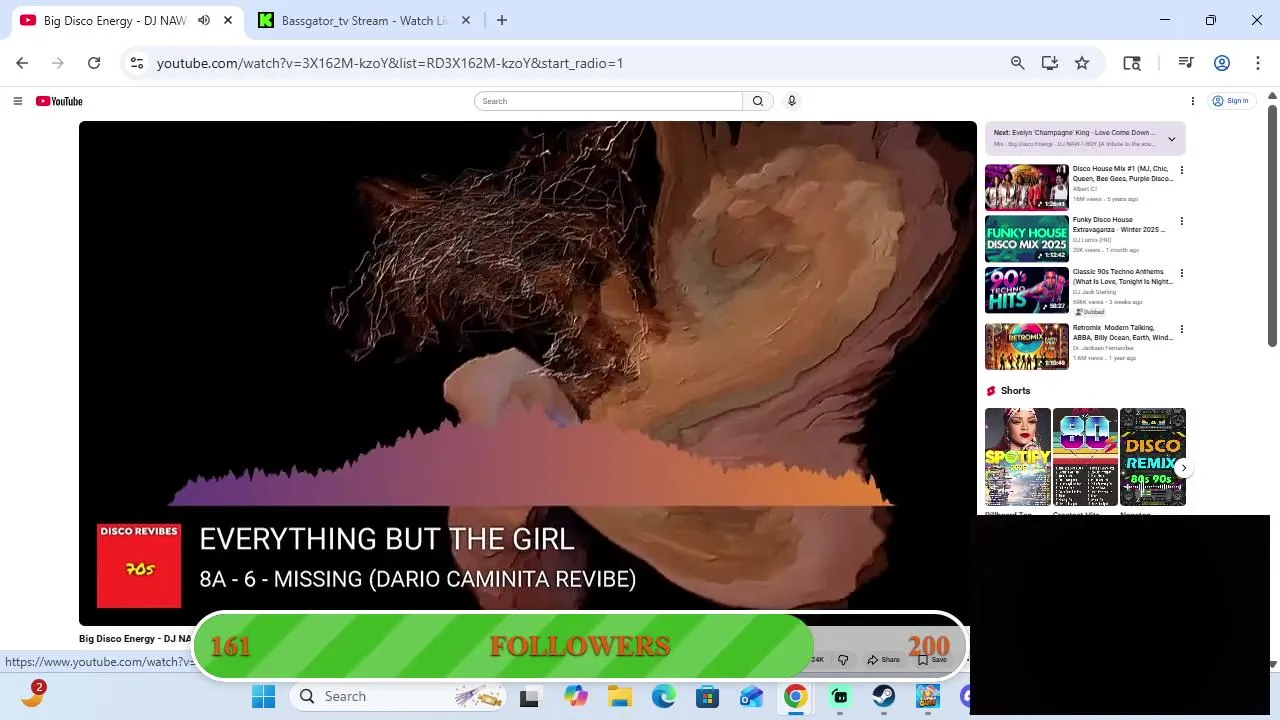The image size is (1280, 720).
Task: Click the install app icon in address bar
Action: 1049,63
